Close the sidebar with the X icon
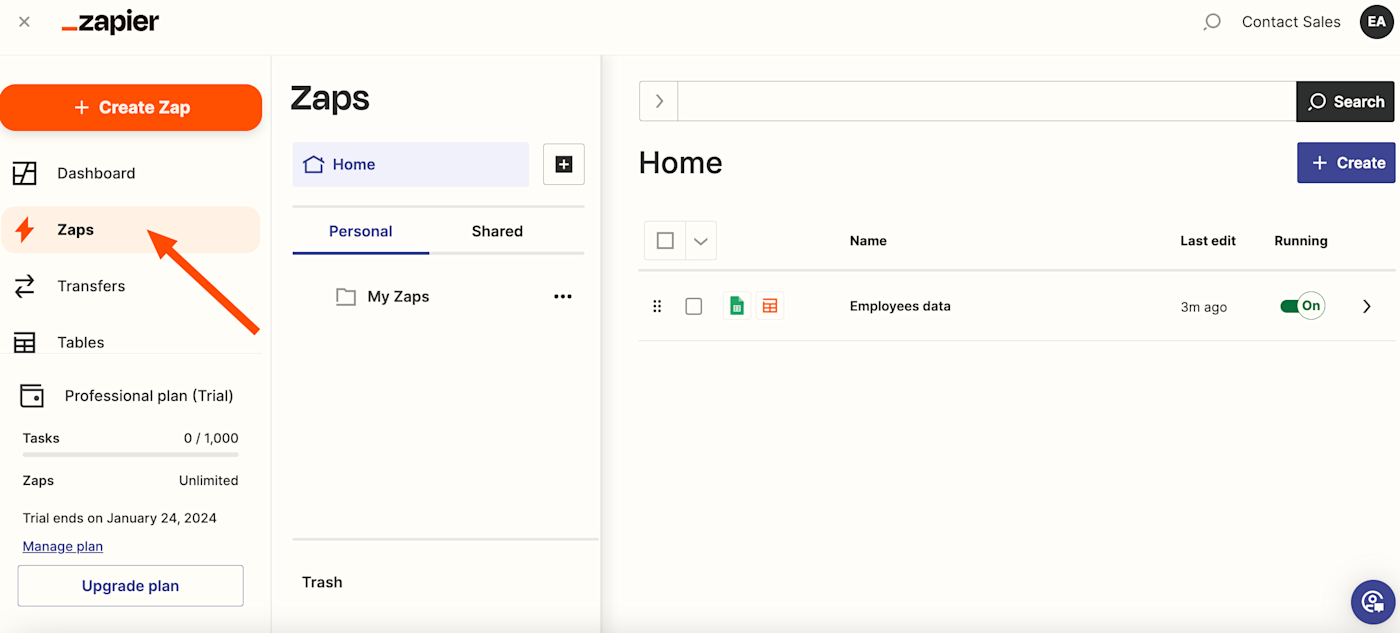 [x=24, y=22]
